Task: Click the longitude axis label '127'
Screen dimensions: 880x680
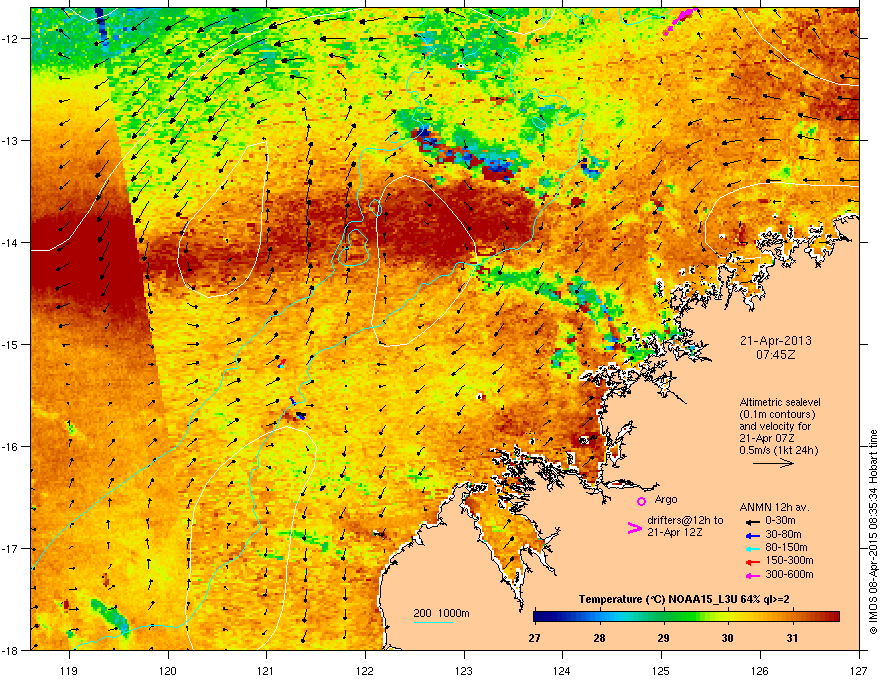Action: [859, 670]
